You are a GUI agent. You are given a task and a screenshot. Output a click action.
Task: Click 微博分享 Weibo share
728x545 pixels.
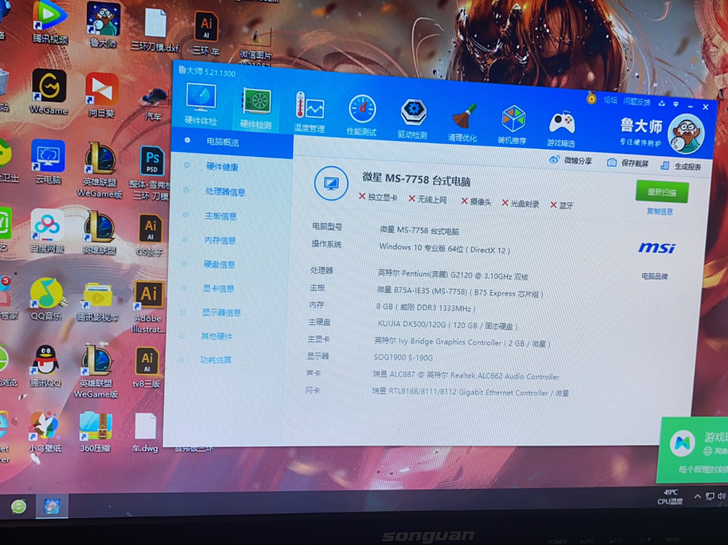[x=571, y=160]
